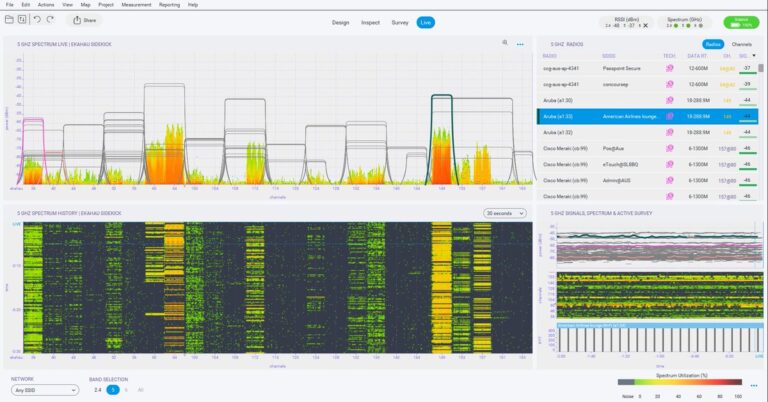Open the Help menu
Image resolution: width=768 pixels, height=402 pixels.
pyautogui.click(x=193, y=5)
